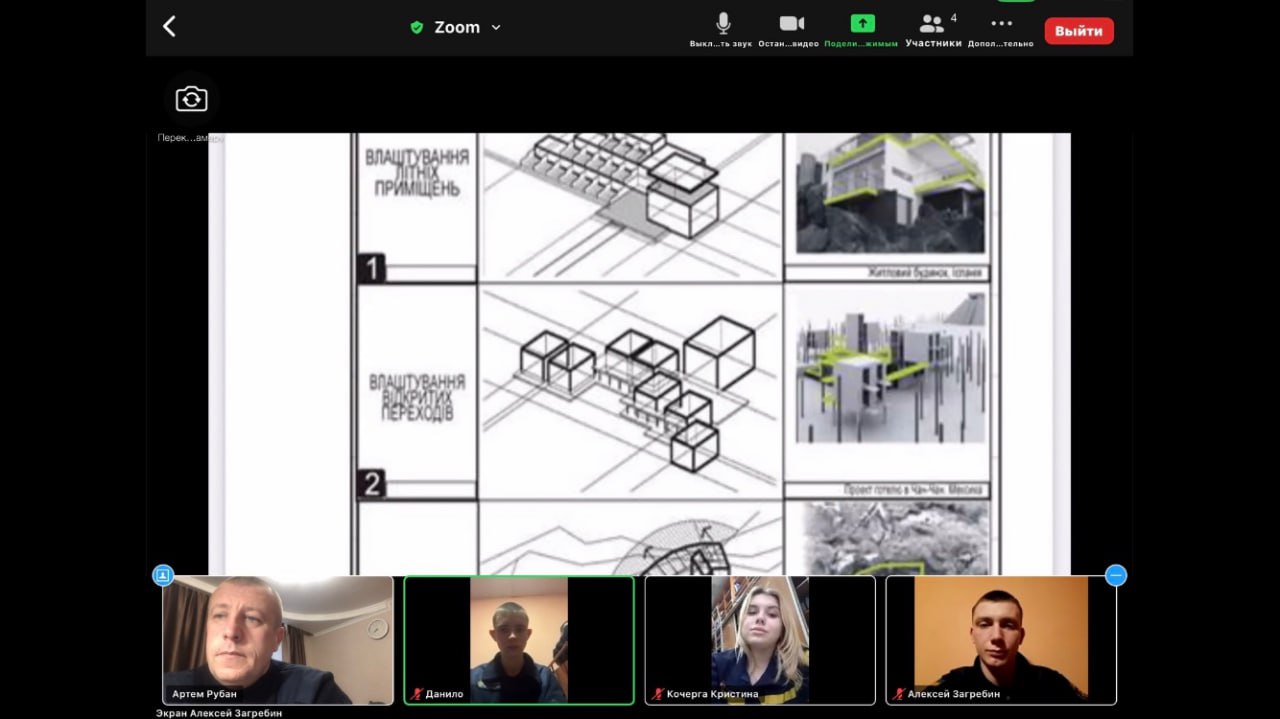
Task: Click the muted microphone icon beside Данило
Action: 417,694
